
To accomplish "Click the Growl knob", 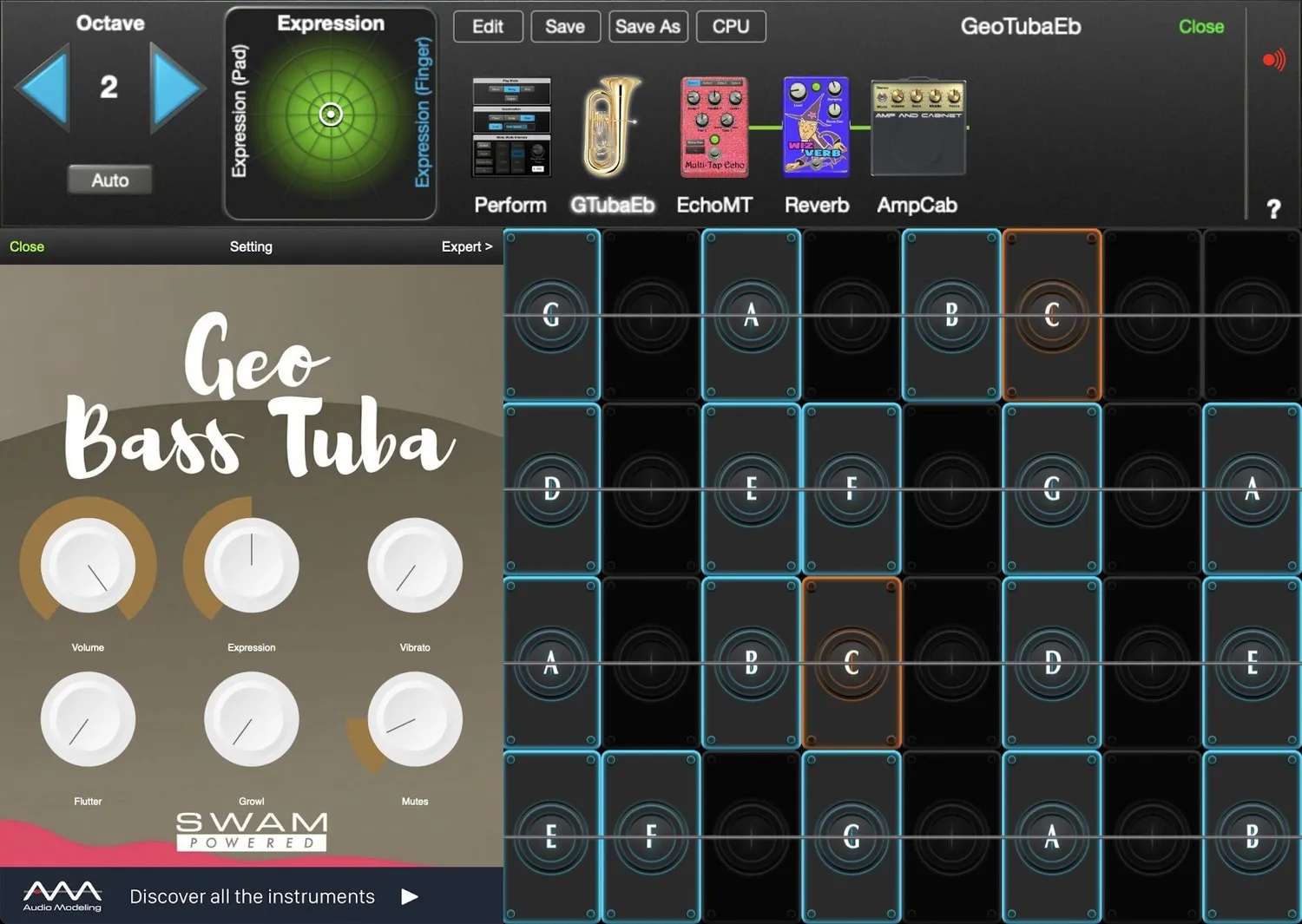I will click(x=252, y=719).
